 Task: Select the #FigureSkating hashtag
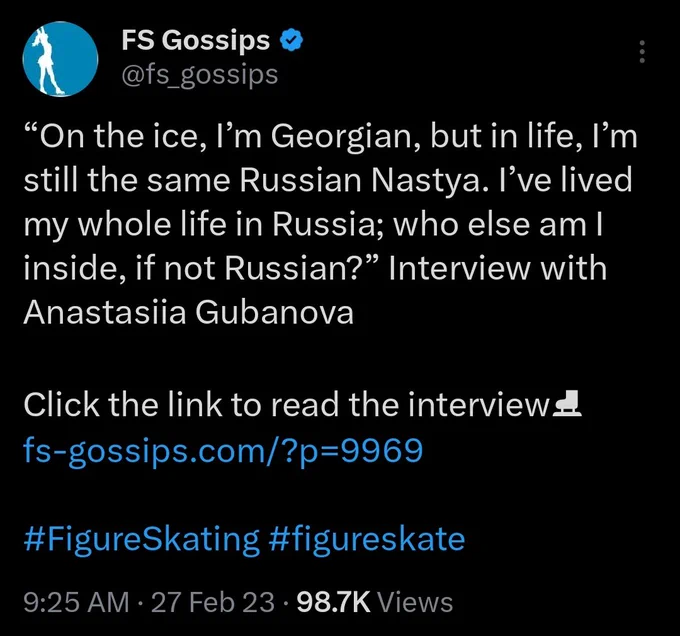141,539
